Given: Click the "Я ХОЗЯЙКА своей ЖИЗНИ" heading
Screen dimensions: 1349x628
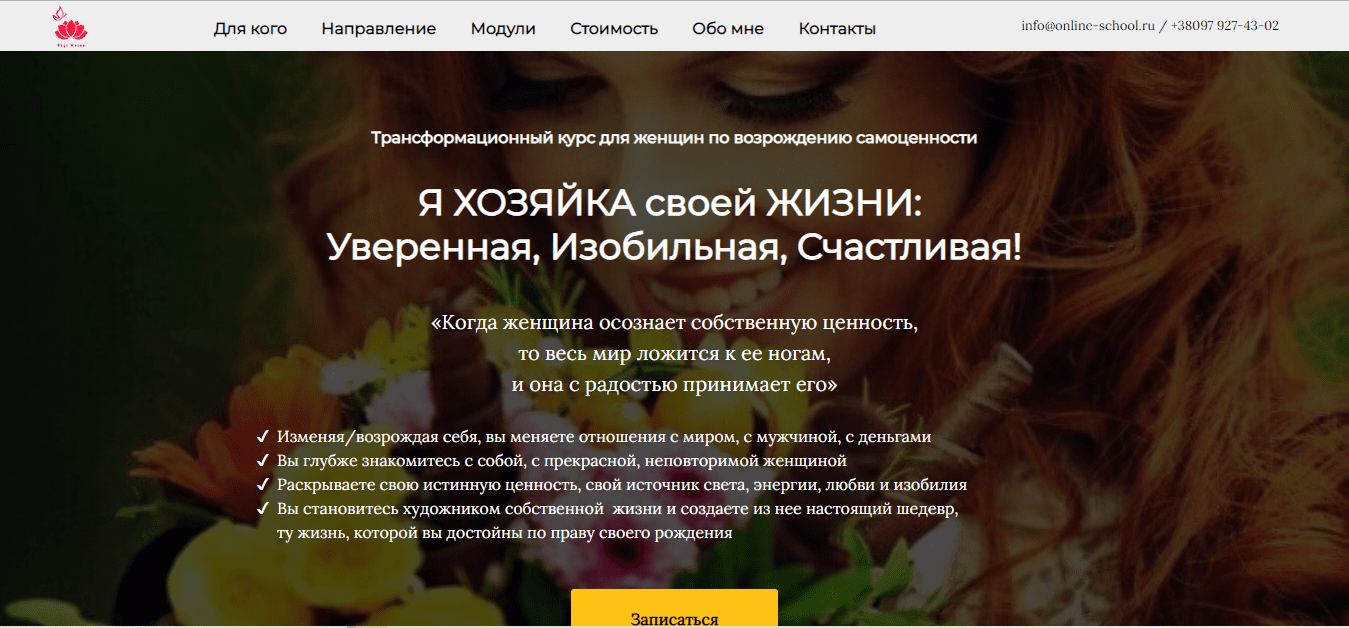Looking at the screenshot, I should tap(674, 204).
